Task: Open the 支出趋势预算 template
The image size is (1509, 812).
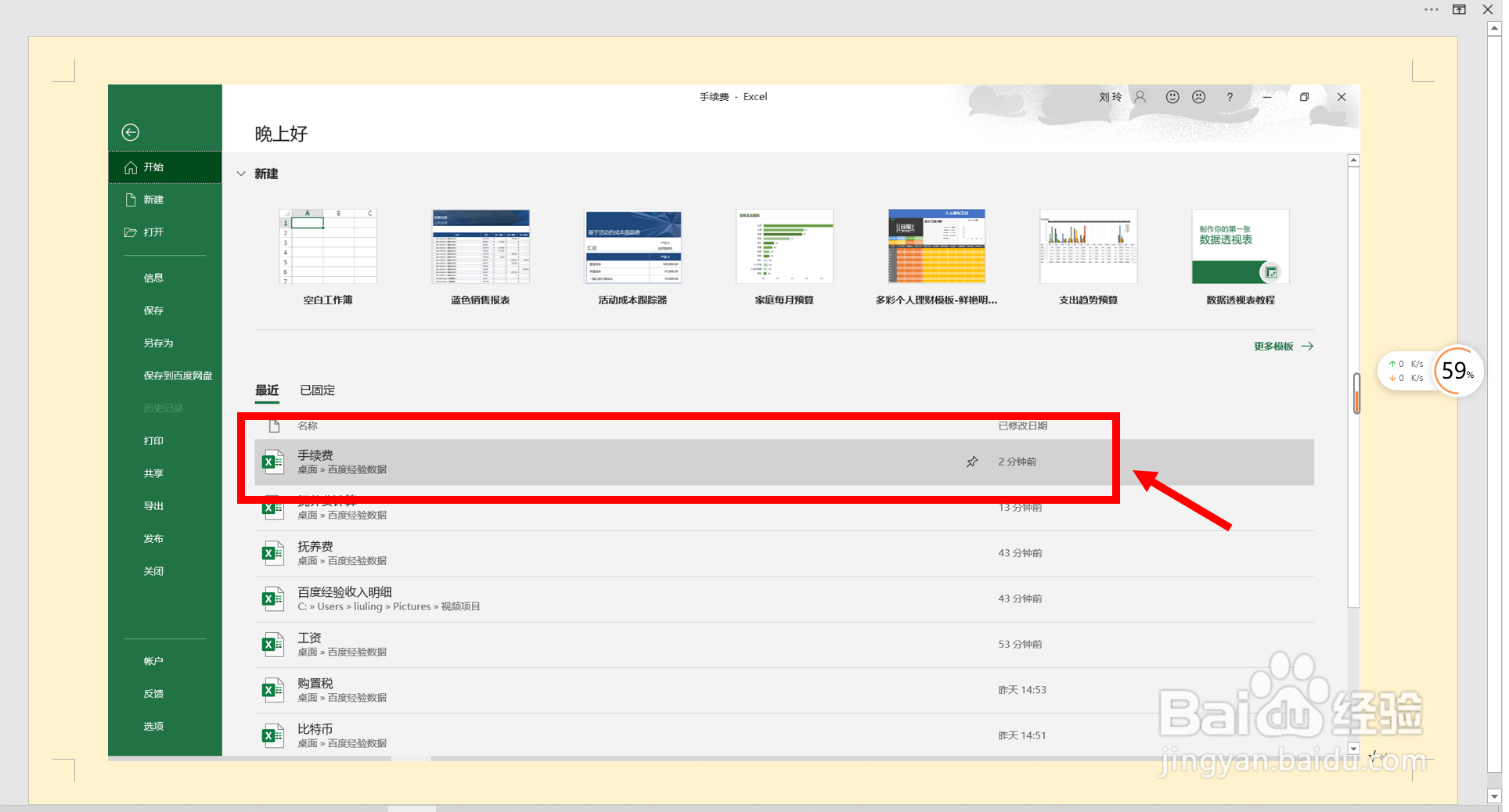Action: 1089,257
